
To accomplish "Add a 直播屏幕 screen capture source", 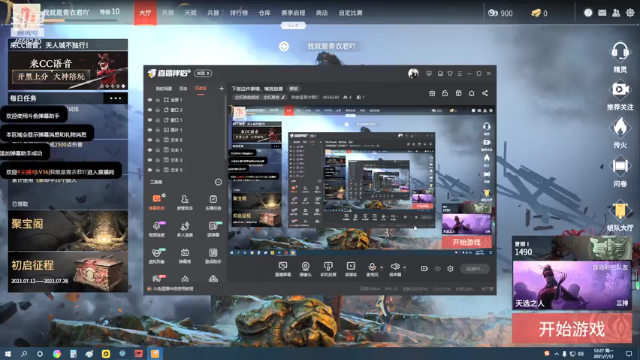I will 283,269.
